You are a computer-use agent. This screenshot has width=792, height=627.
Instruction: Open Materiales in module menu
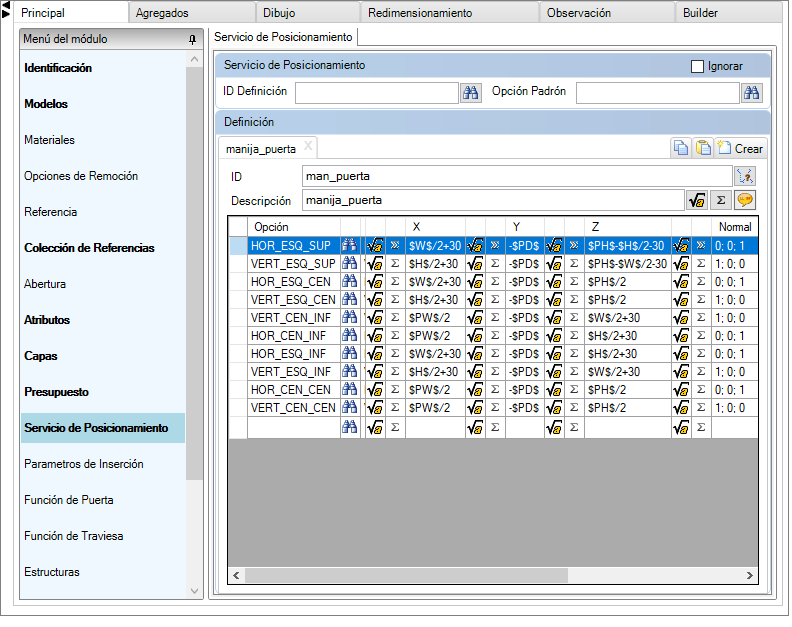(50, 140)
